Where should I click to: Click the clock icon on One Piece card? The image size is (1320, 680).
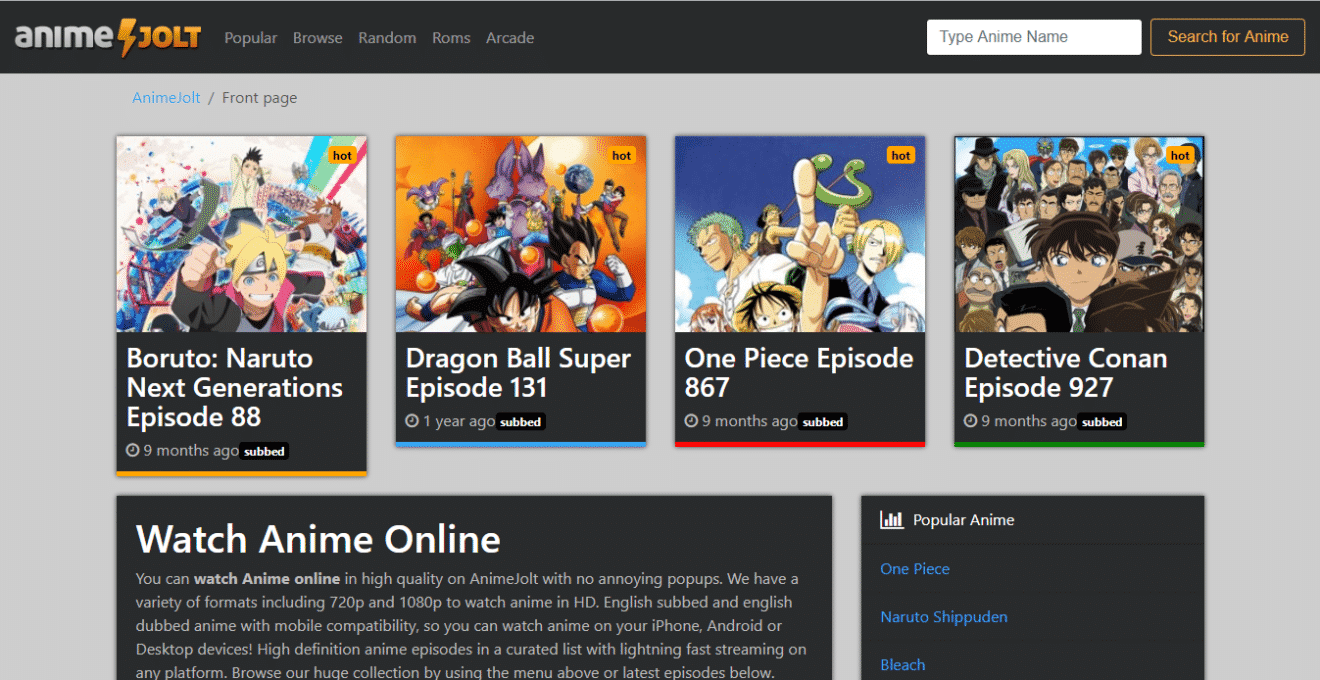point(691,421)
